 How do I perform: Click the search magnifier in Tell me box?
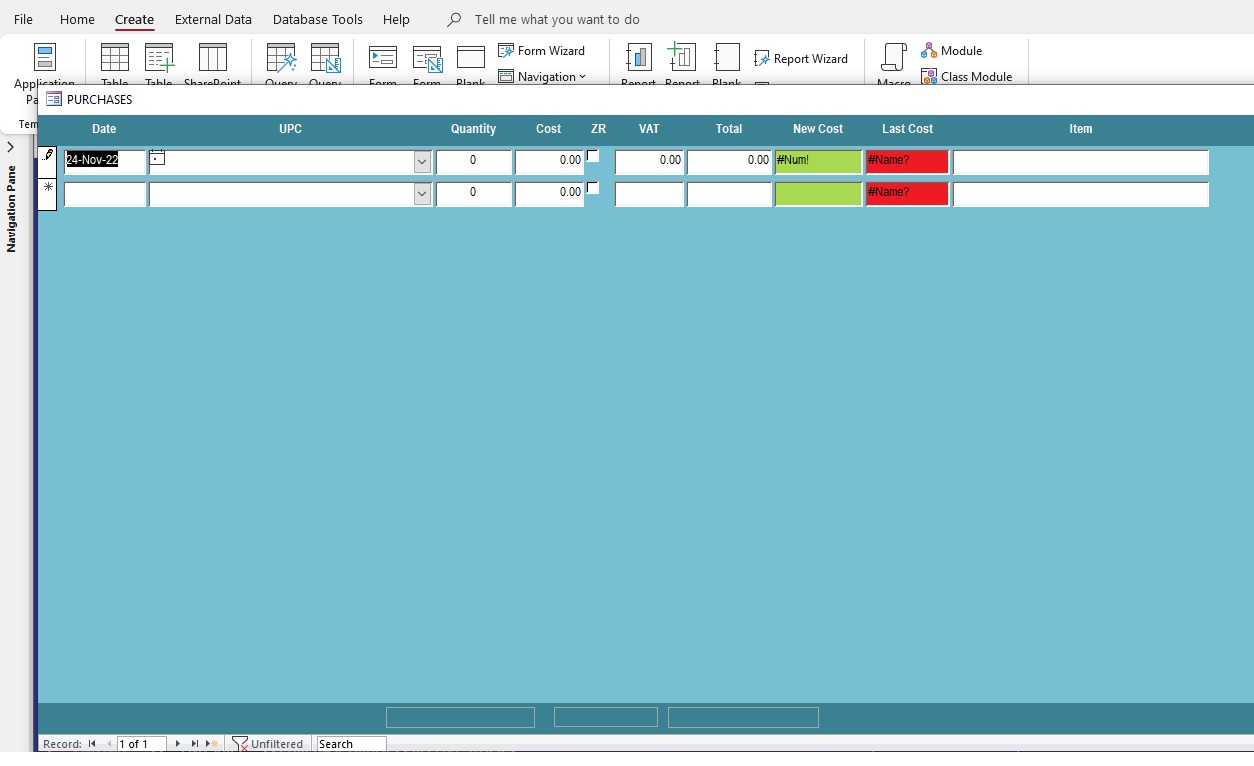click(x=454, y=19)
